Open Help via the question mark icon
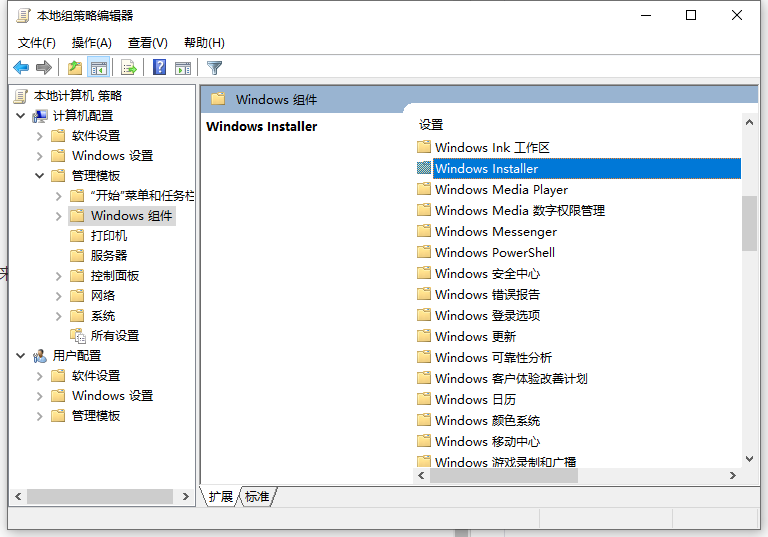Image resolution: width=768 pixels, height=537 pixels. (x=159, y=68)
